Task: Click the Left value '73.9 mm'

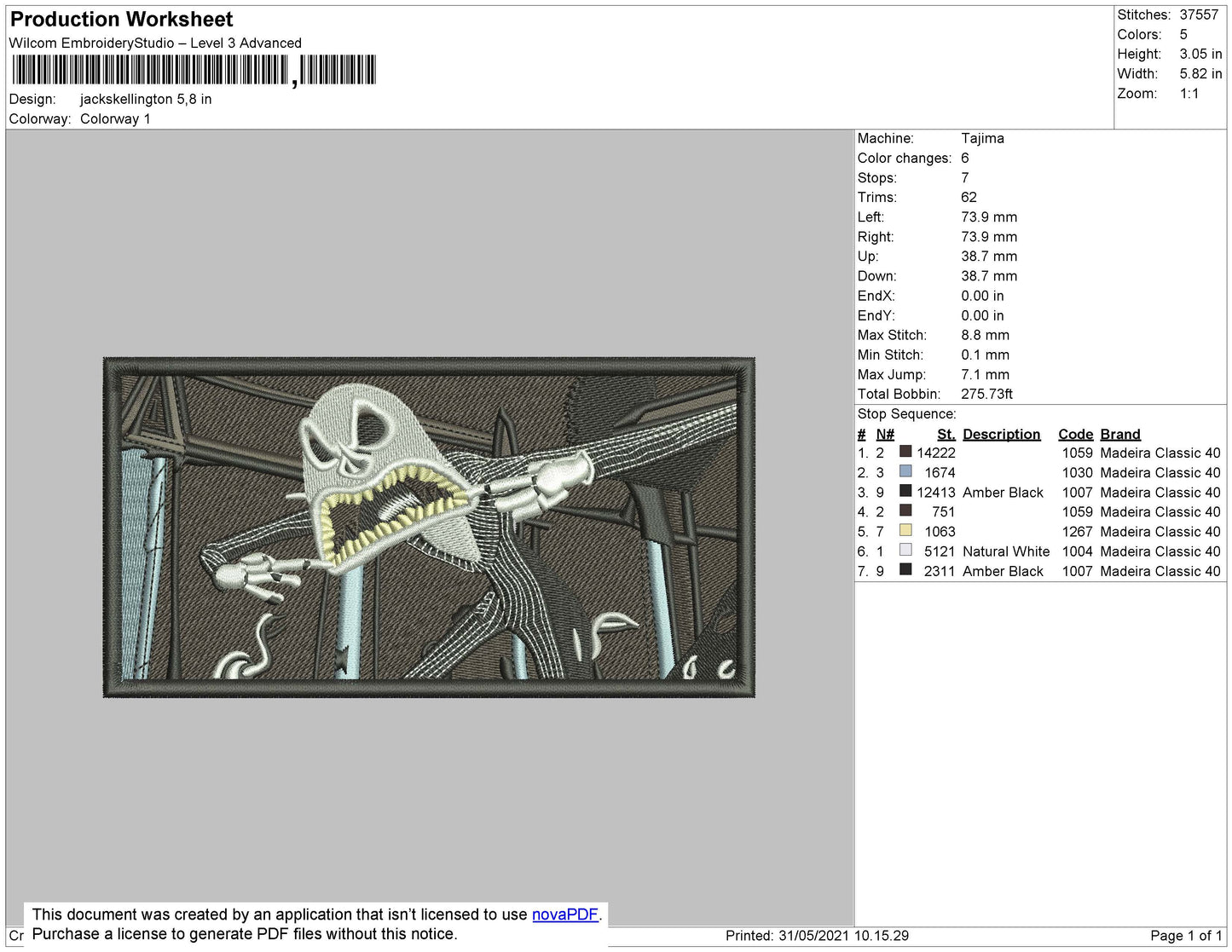Action: 989,217
